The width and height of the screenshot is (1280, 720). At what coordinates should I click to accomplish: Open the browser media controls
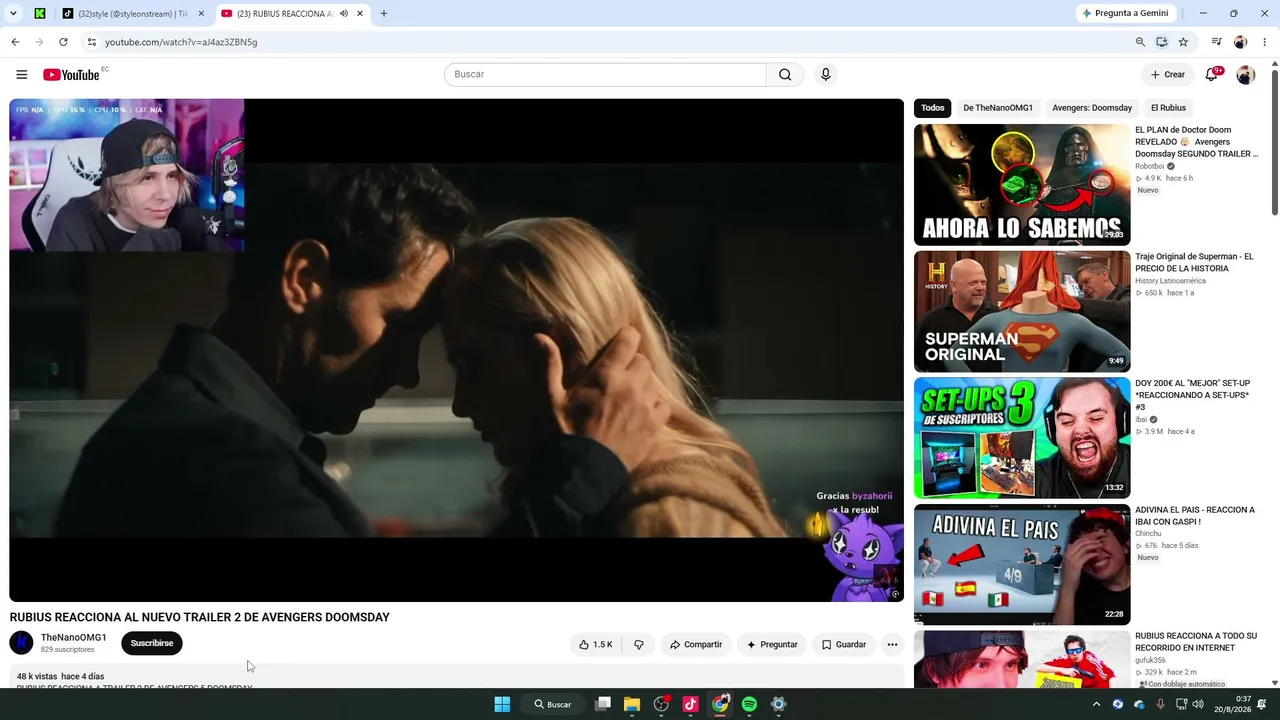[x=1216, y=42]
